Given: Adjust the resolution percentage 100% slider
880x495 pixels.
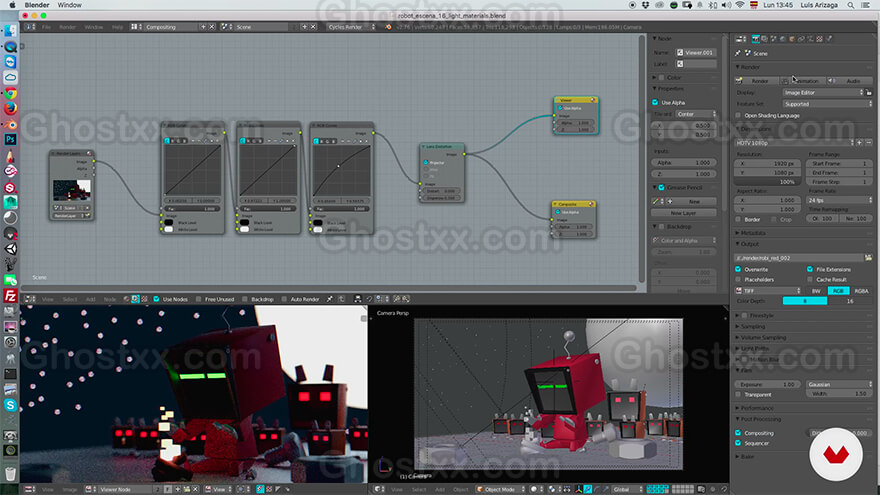Looking at the screenshot, I should [768, 182].
